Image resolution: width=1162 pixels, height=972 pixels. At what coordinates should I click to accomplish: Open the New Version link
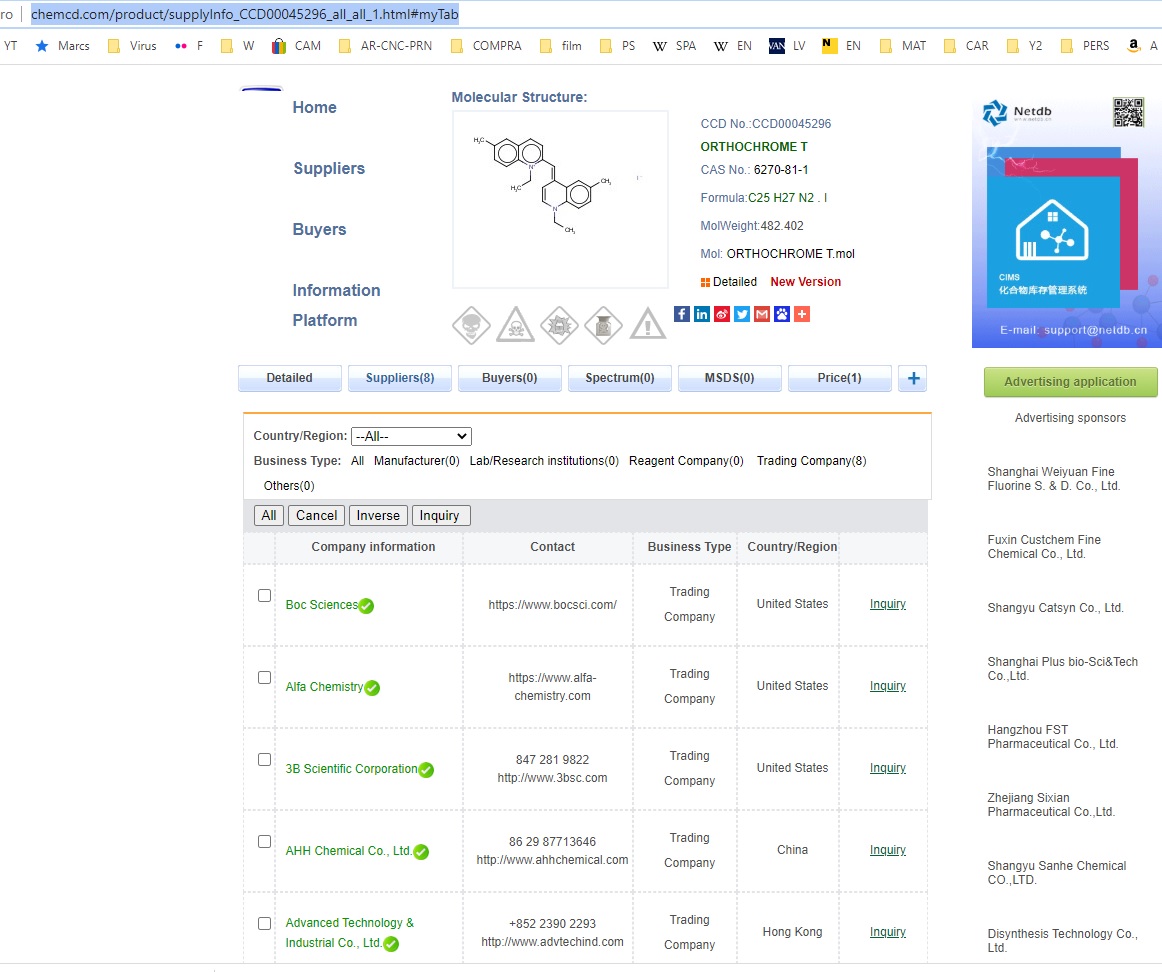click(x=806, y=282)
